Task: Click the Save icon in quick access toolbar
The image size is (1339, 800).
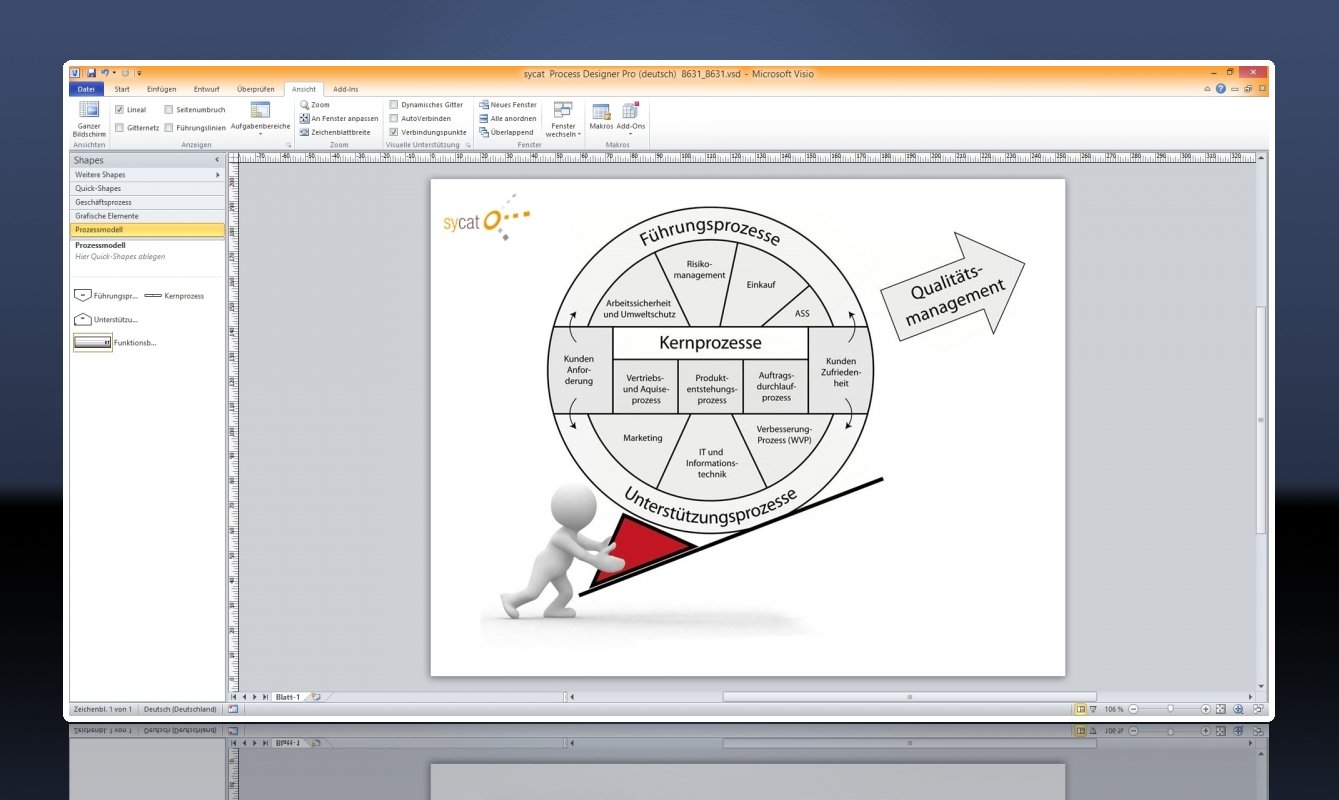Action: 91,73
